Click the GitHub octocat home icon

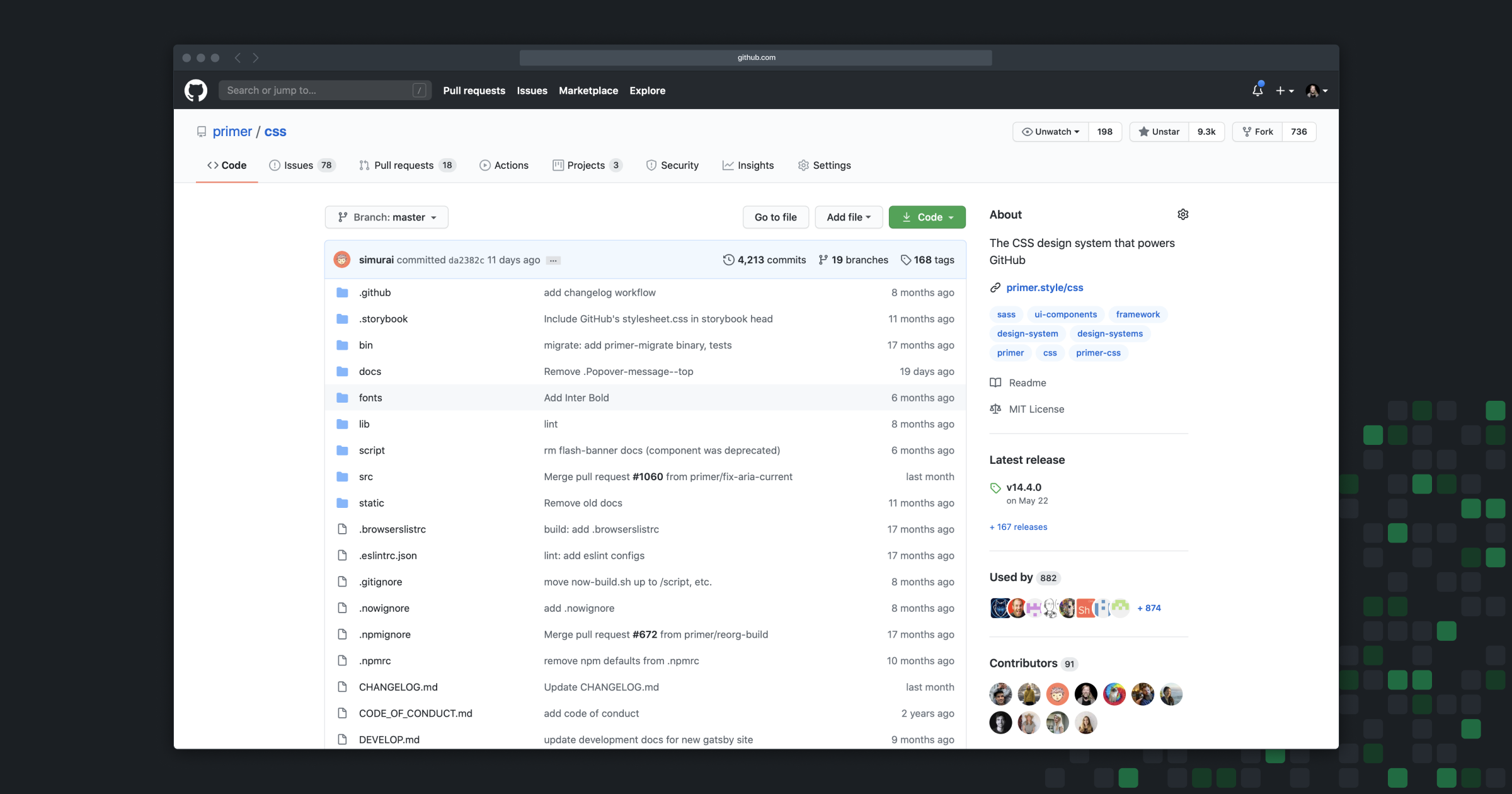pyautogui.click(x=197, y=90)
